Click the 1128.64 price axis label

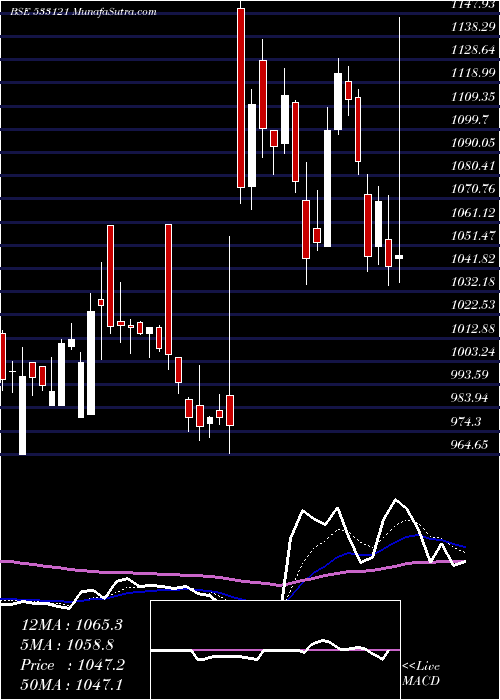pyautogui.click(x=473, y=50)
